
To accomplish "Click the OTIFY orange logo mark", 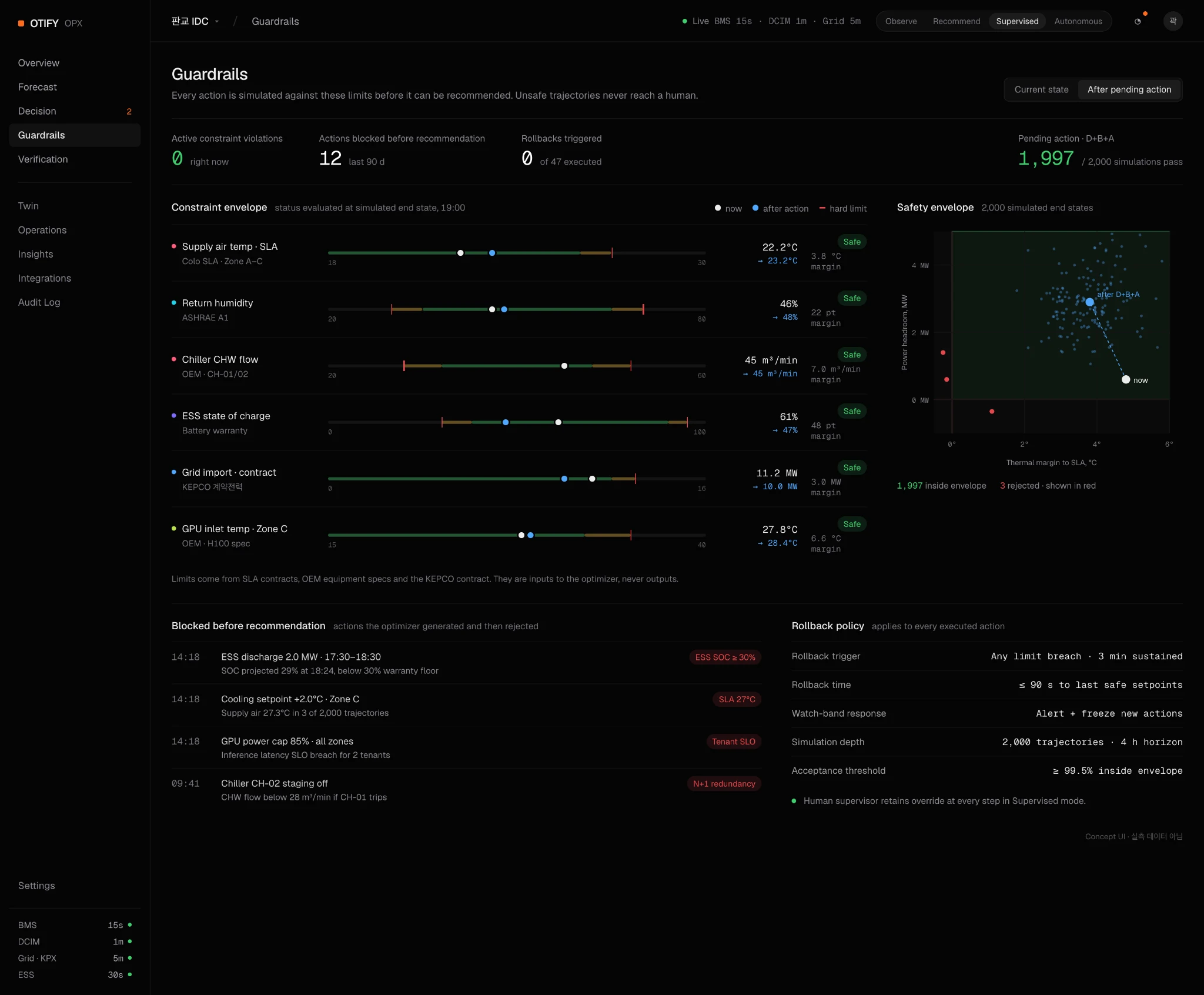I will [x=21, y=24].
